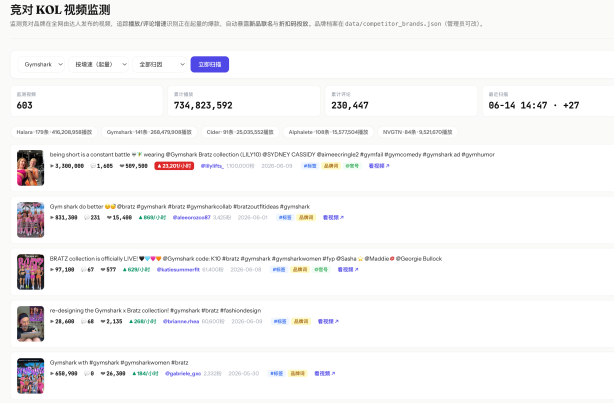Open thumbnail of 're-designing the Gymshark x Bratz' video

click(31, 323)
